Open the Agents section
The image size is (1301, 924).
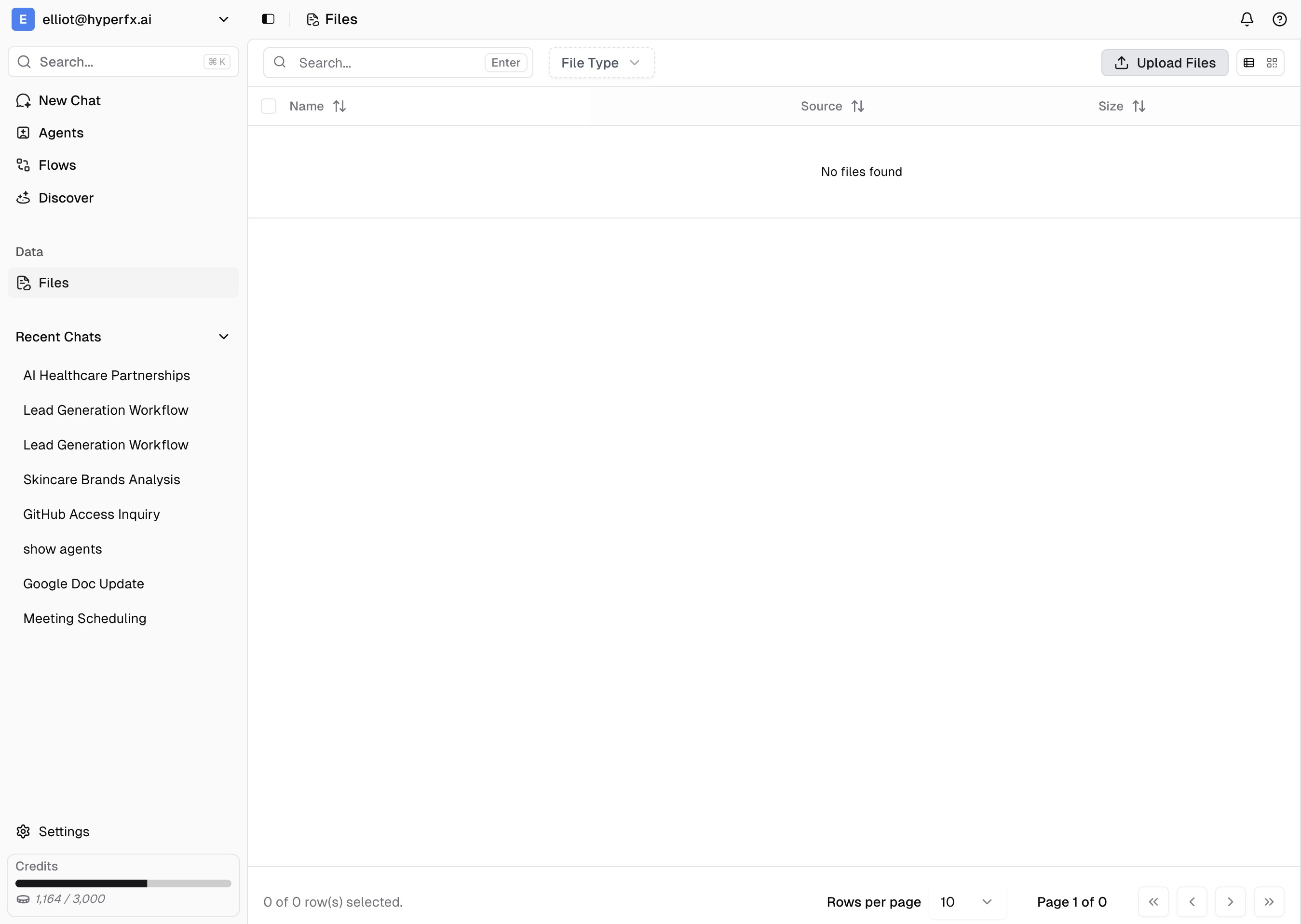[x=61, y=133]
